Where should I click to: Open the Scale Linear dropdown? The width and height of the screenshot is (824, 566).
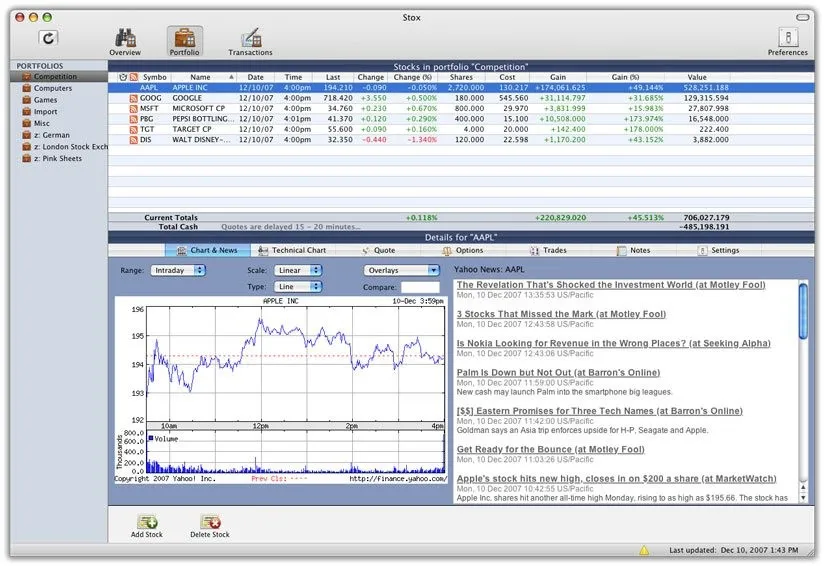300,270
